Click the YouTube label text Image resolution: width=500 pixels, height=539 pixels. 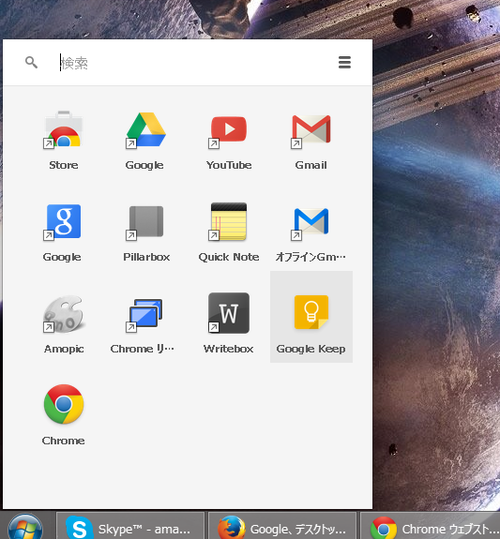(229, 165)
